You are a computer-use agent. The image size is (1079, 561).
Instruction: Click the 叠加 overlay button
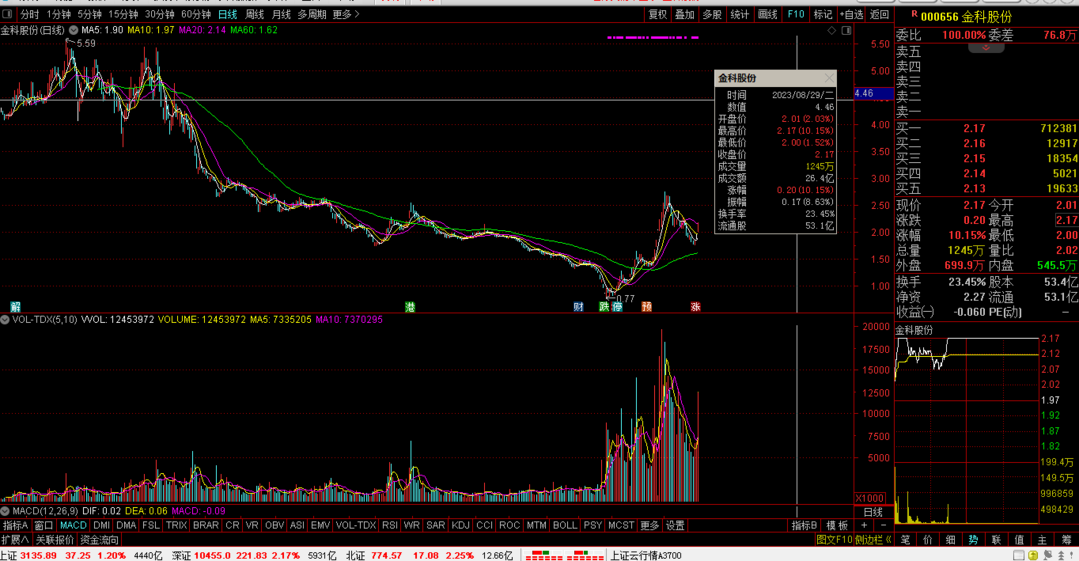coord(684,14)
